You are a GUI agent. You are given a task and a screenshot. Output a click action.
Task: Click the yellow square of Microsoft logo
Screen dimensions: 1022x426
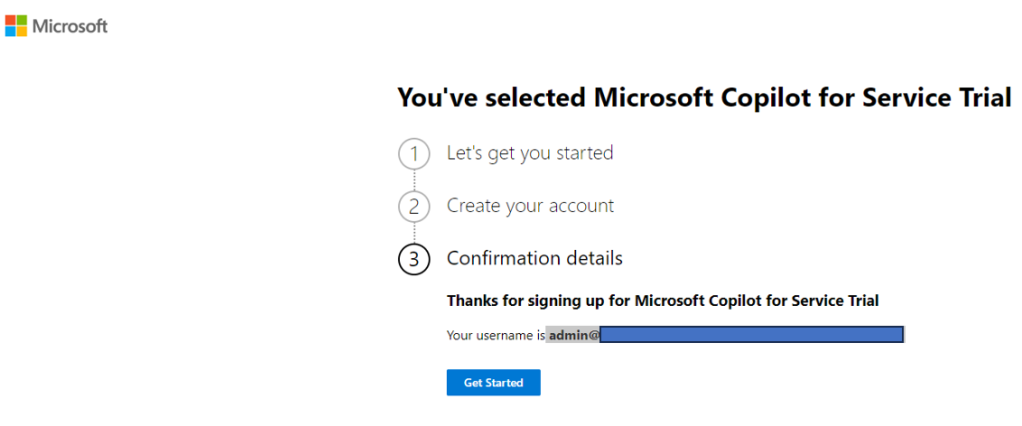pyautogui.click(x=22, y=31)
